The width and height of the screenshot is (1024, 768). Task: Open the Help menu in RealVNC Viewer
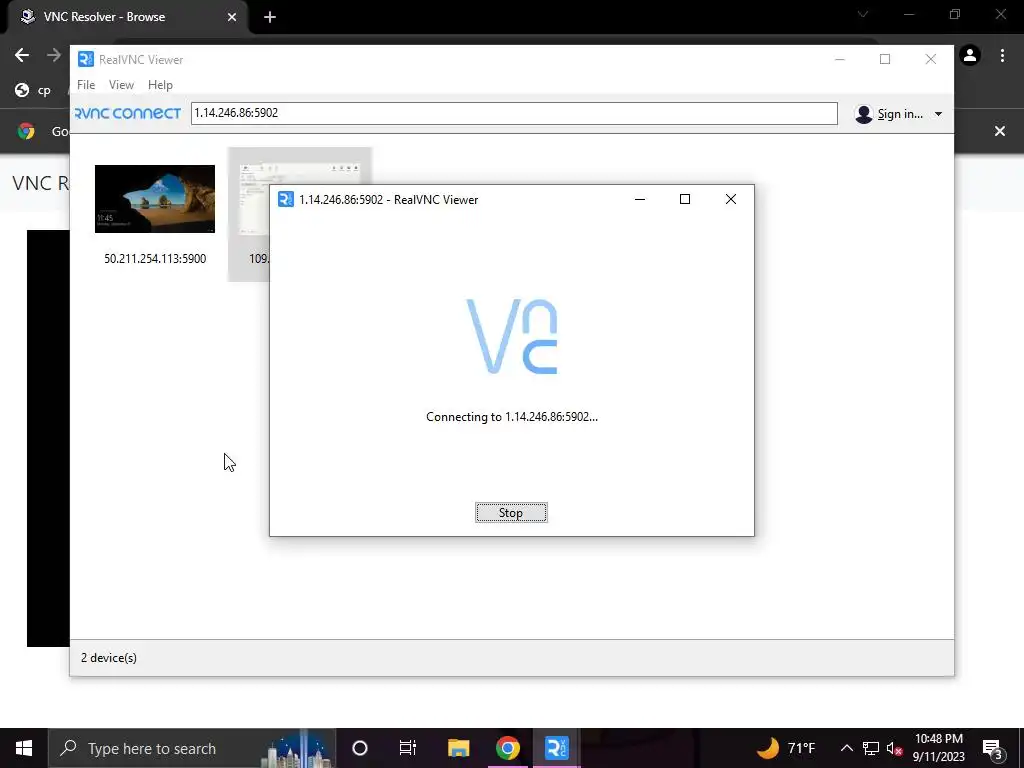160,85
